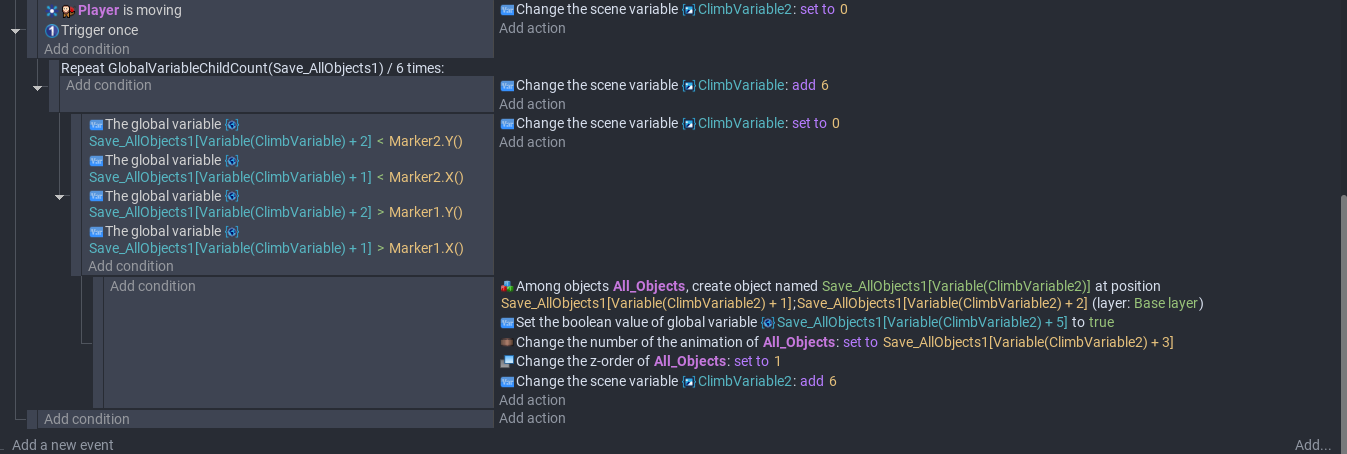Open the Add... menu at bottom right

[1312, 445]
